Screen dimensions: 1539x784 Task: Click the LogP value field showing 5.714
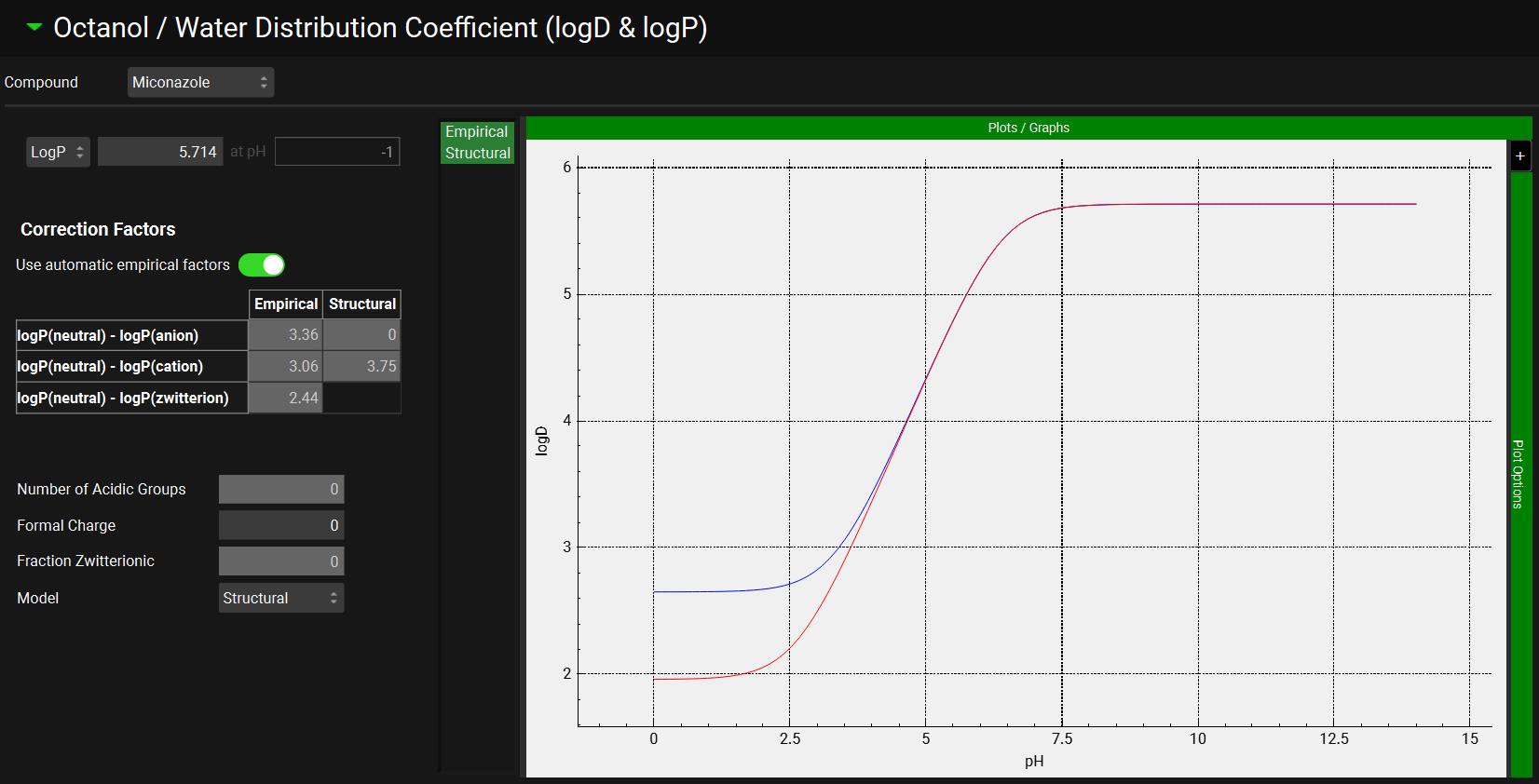(160, 152)
